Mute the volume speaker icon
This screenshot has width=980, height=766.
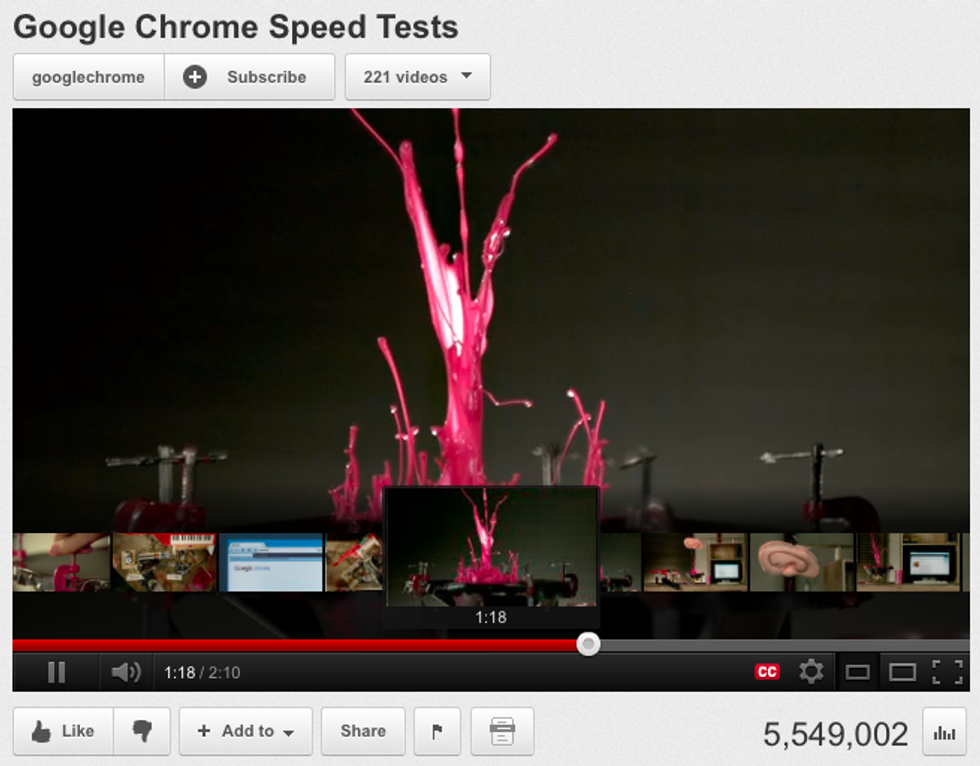126,672
